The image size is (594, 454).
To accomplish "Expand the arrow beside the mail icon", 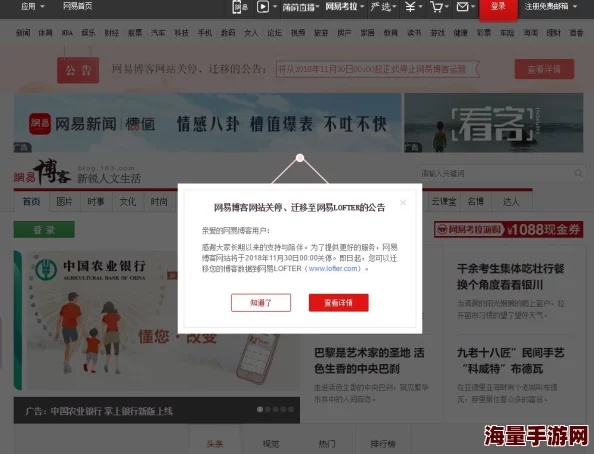I will (x=473, y=7).
